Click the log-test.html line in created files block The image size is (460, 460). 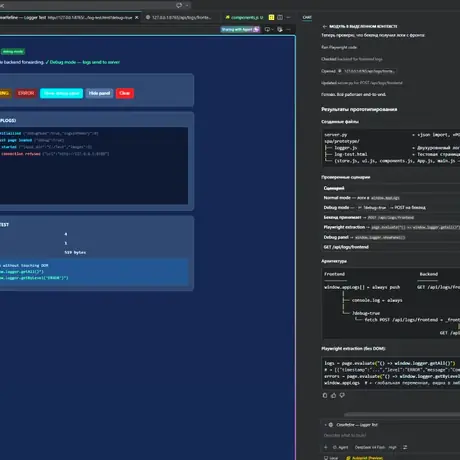[351, 154]
